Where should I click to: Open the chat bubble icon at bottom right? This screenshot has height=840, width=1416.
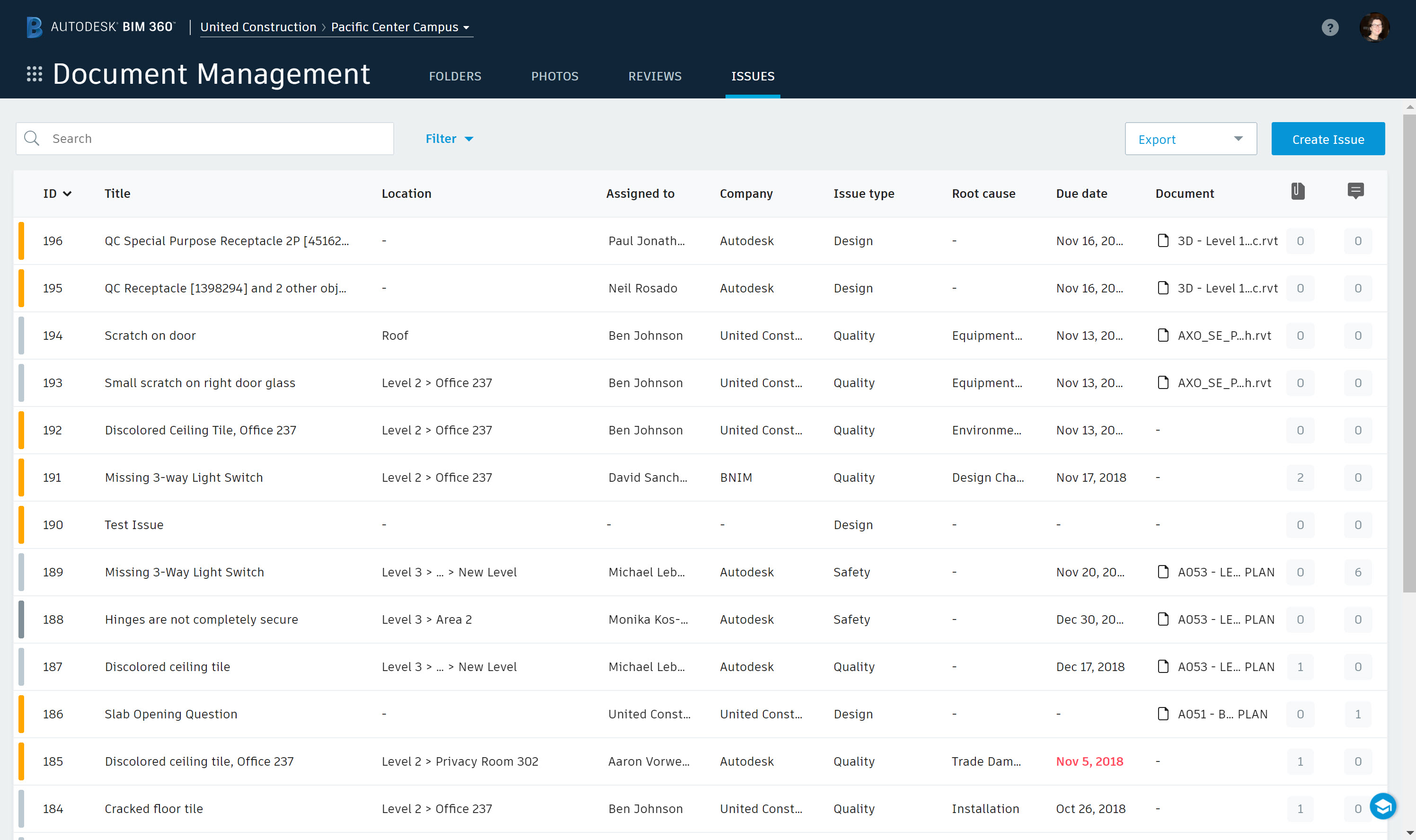[x=1383, y=806]
